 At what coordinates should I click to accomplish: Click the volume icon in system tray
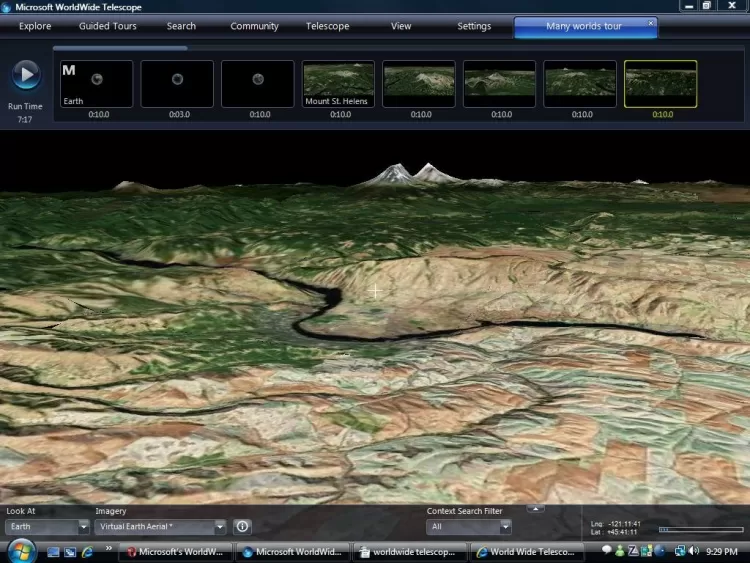click(x=693, y=551)
